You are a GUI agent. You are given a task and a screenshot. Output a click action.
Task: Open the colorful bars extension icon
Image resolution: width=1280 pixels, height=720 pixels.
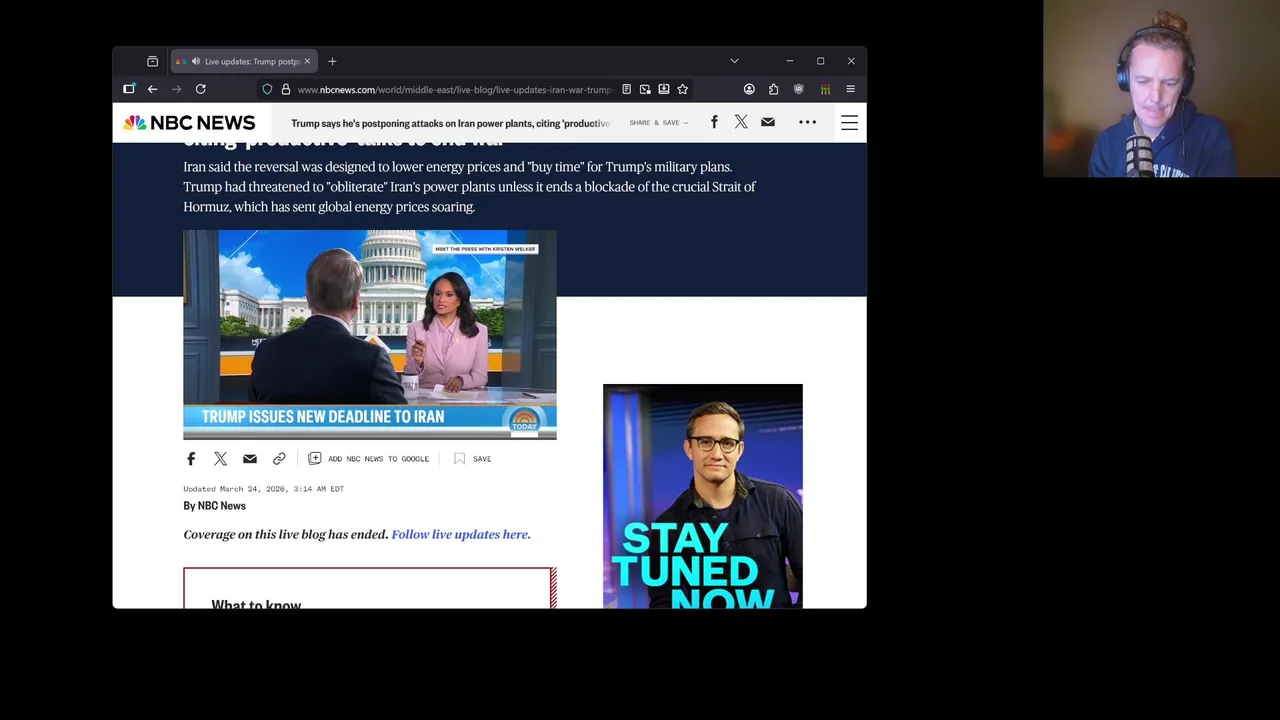[825, 89]
